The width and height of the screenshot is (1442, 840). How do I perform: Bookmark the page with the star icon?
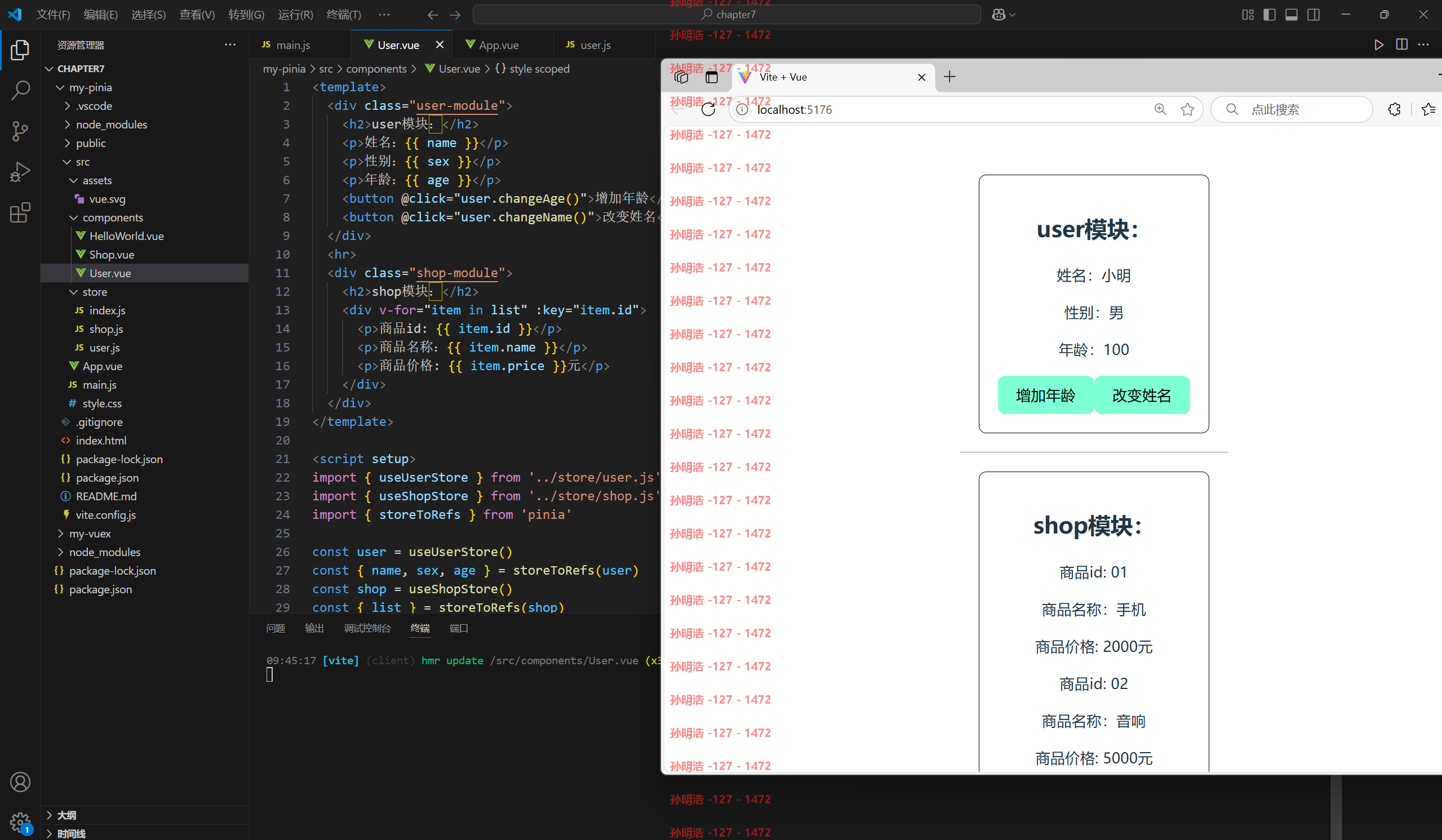tap(1187, 109)
